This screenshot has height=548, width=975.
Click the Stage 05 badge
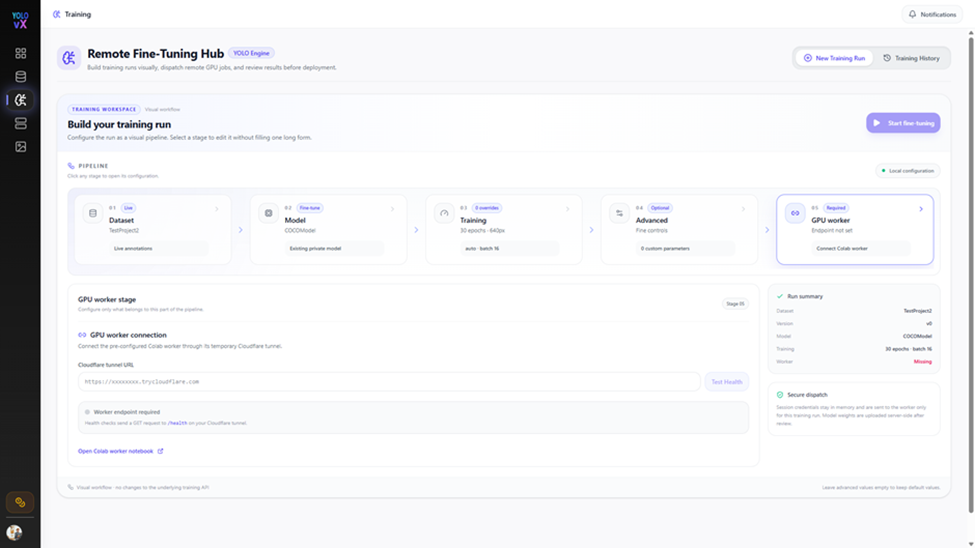[x=735, y=304]
